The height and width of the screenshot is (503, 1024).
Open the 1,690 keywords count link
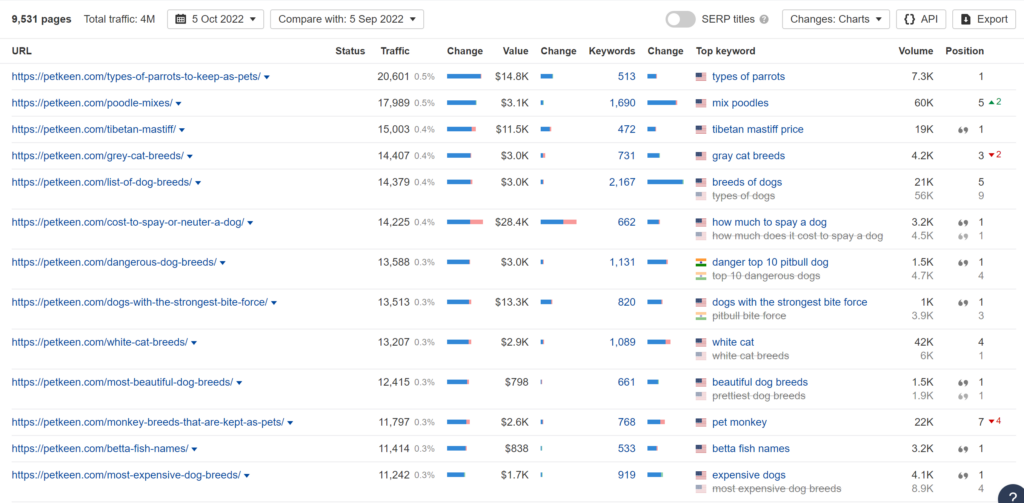click(x=622, y=103)
